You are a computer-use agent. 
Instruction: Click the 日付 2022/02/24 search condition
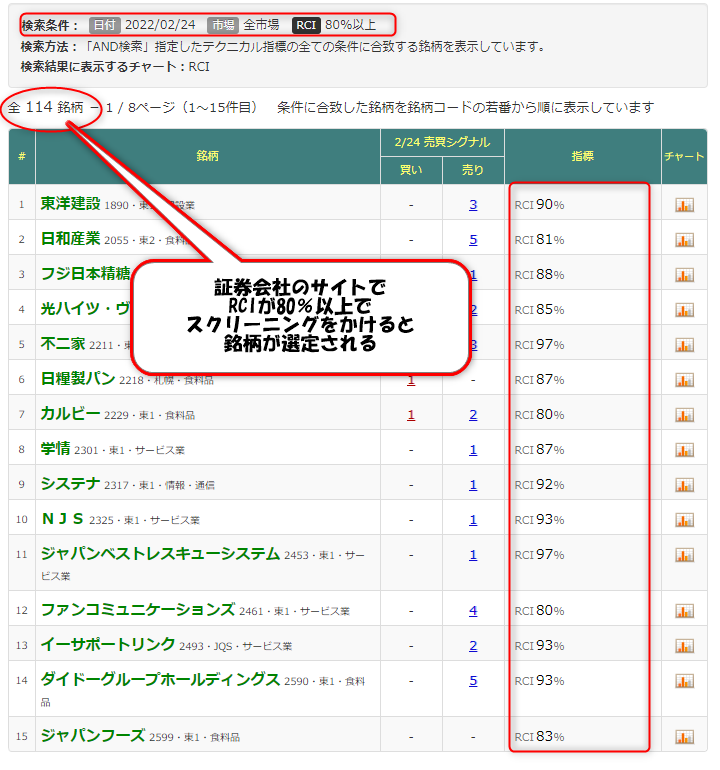(x=142, y=25)
